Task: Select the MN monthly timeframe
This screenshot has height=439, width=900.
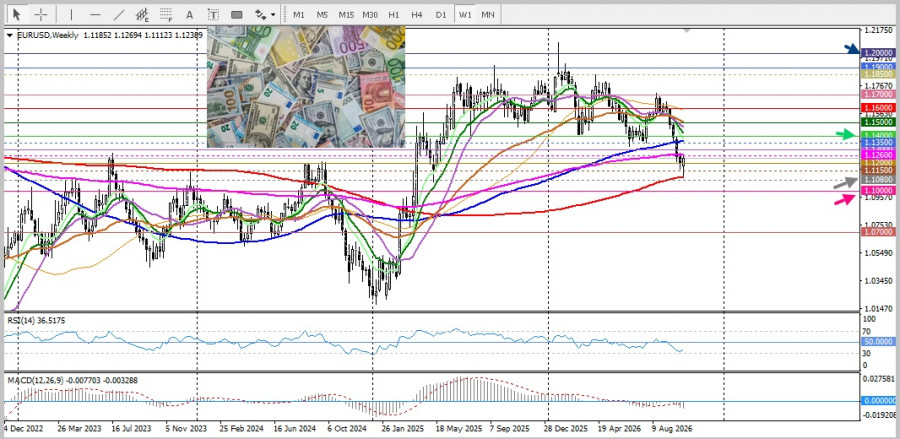Action: [487, 14]
